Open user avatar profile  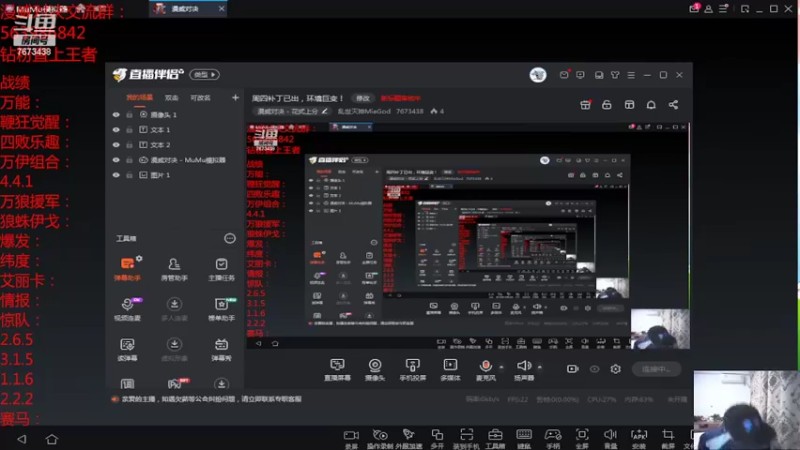click(538, 75)
